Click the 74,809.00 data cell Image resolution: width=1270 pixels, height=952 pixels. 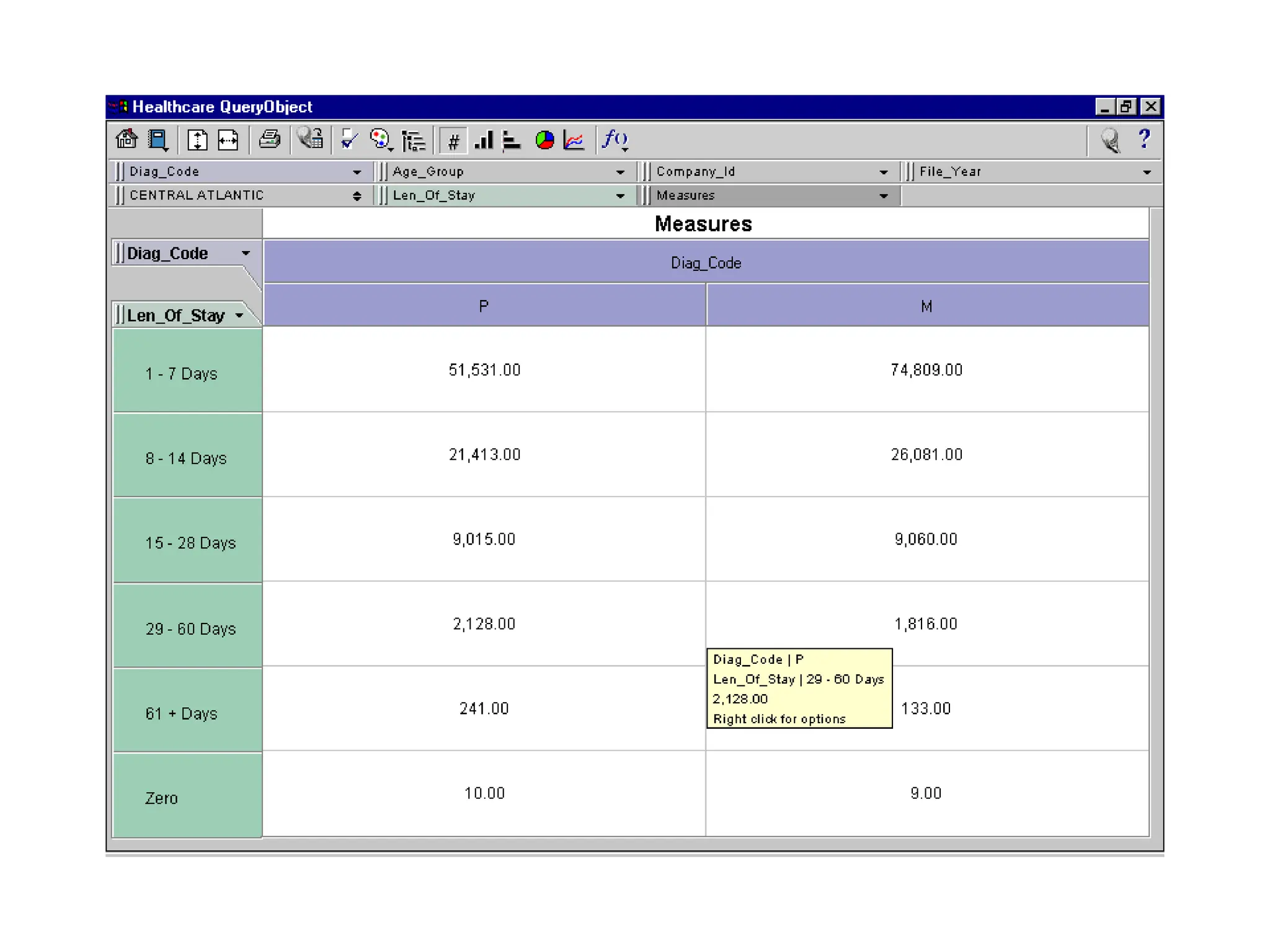[926, 370]
